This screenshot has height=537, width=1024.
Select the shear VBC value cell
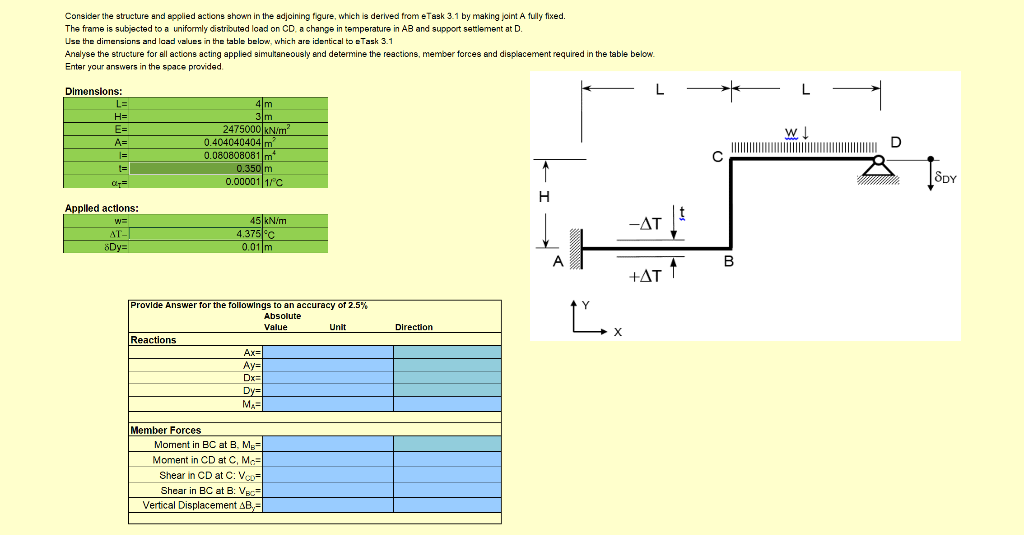click(x=328, y=490)
